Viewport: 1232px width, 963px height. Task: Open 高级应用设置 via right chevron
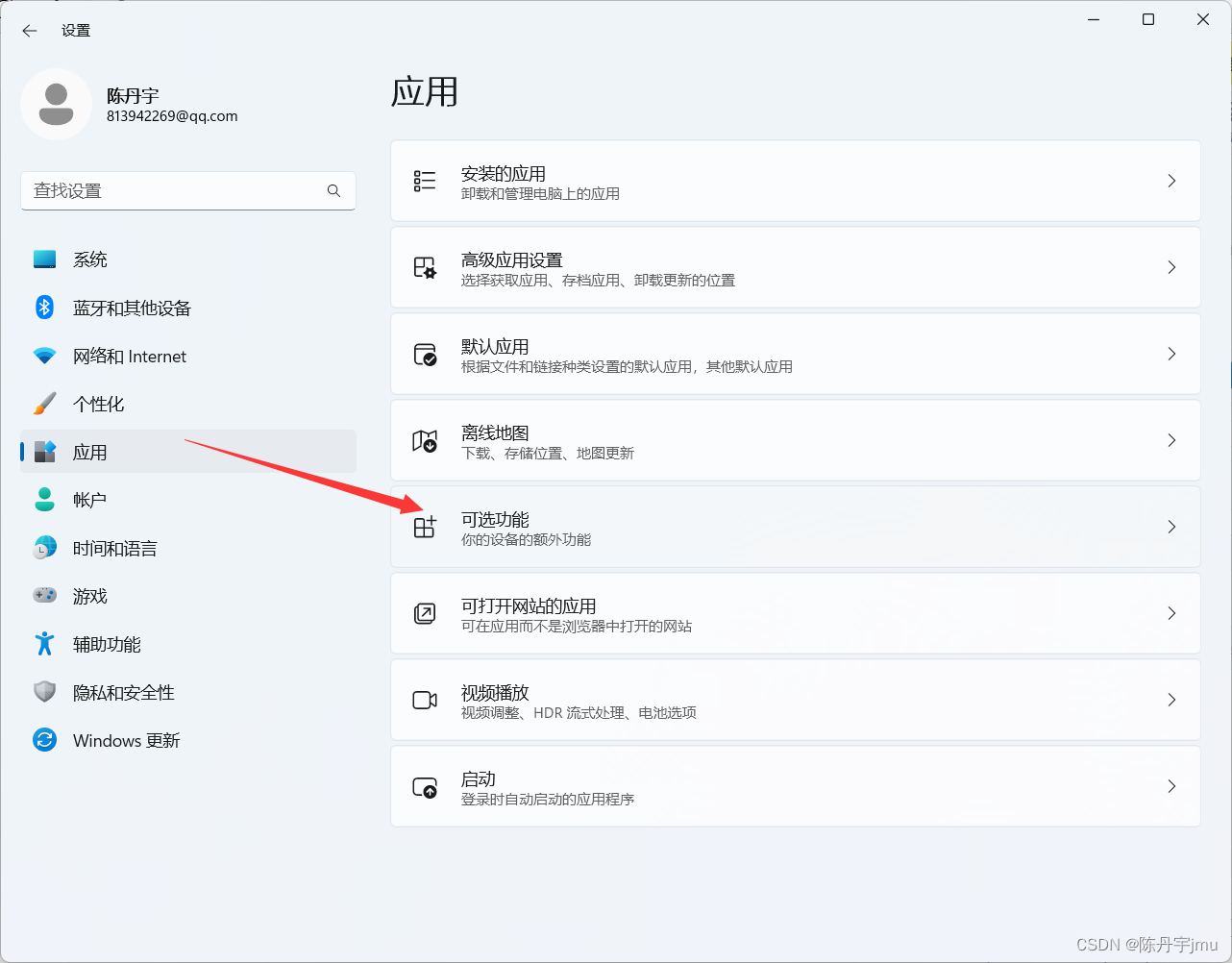pyautogui.click(x=1171, y=267)
